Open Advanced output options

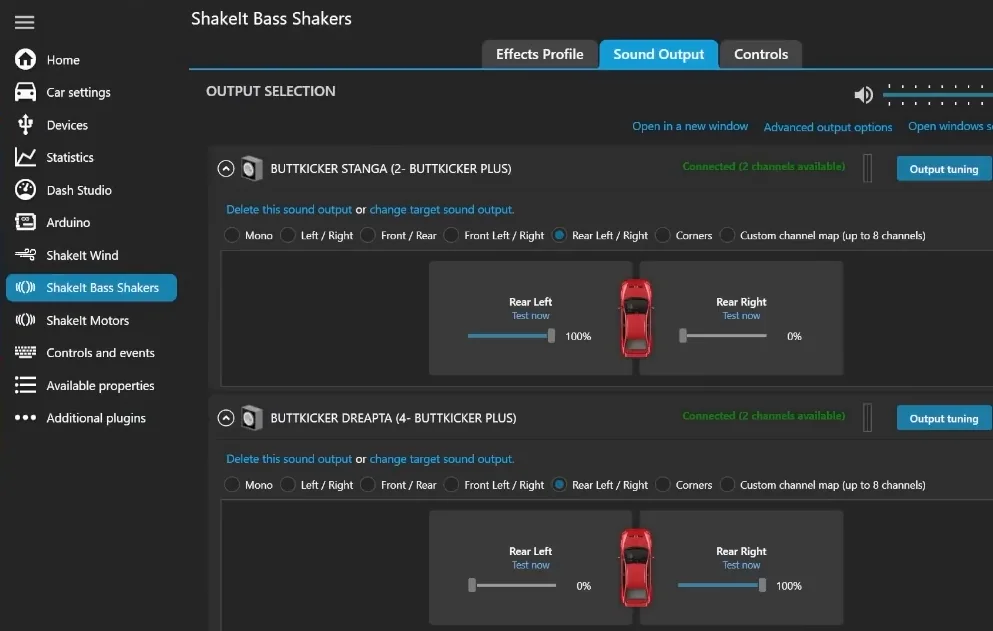828,127
